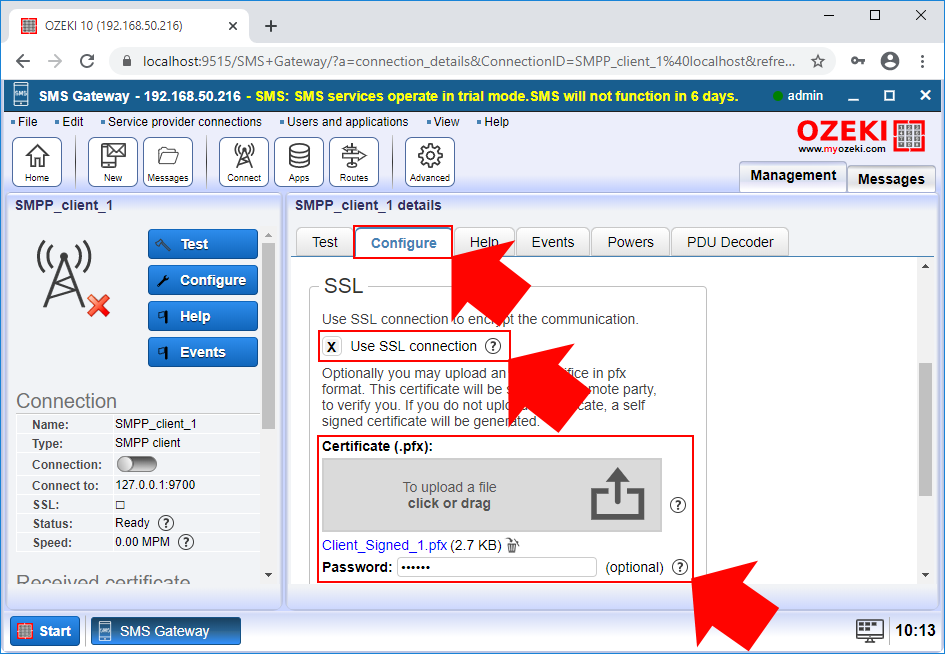
Task: Click the file upload arrow icon
Action: click(618, 494)
